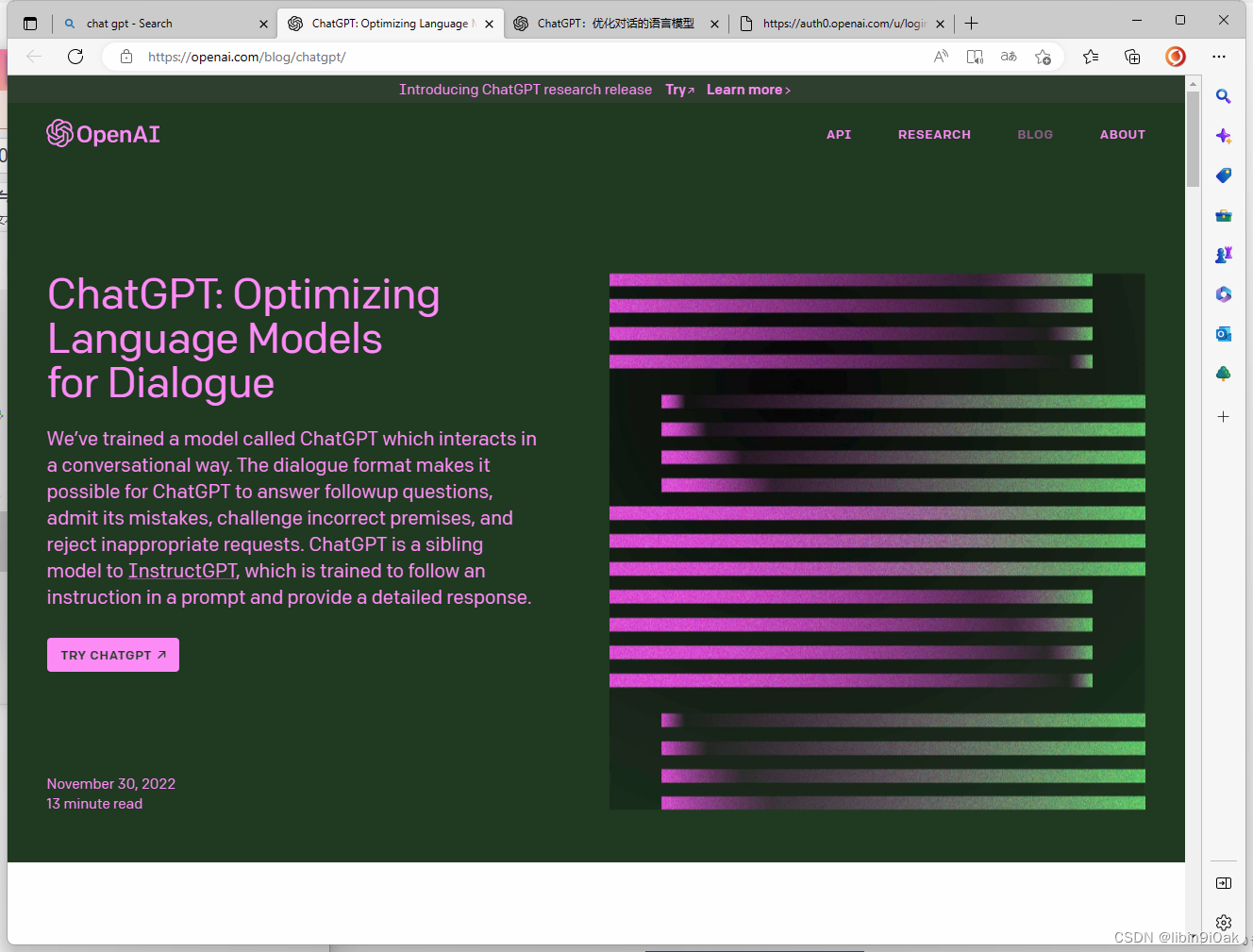Add a new app to the sidebar
Image resolution: width=1253 pixels, height=952 pixels.
pos(1224,416)
